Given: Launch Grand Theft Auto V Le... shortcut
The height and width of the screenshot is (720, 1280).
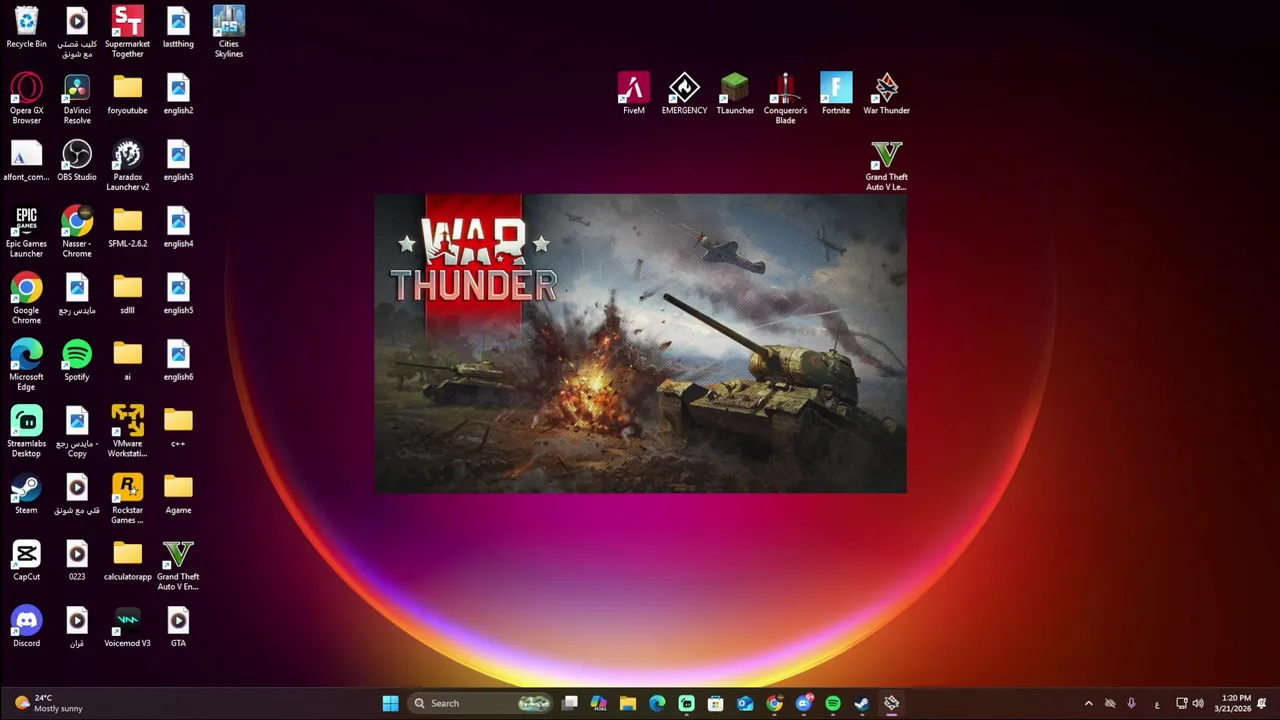Looking at the screenshot, I should (886, 165).
